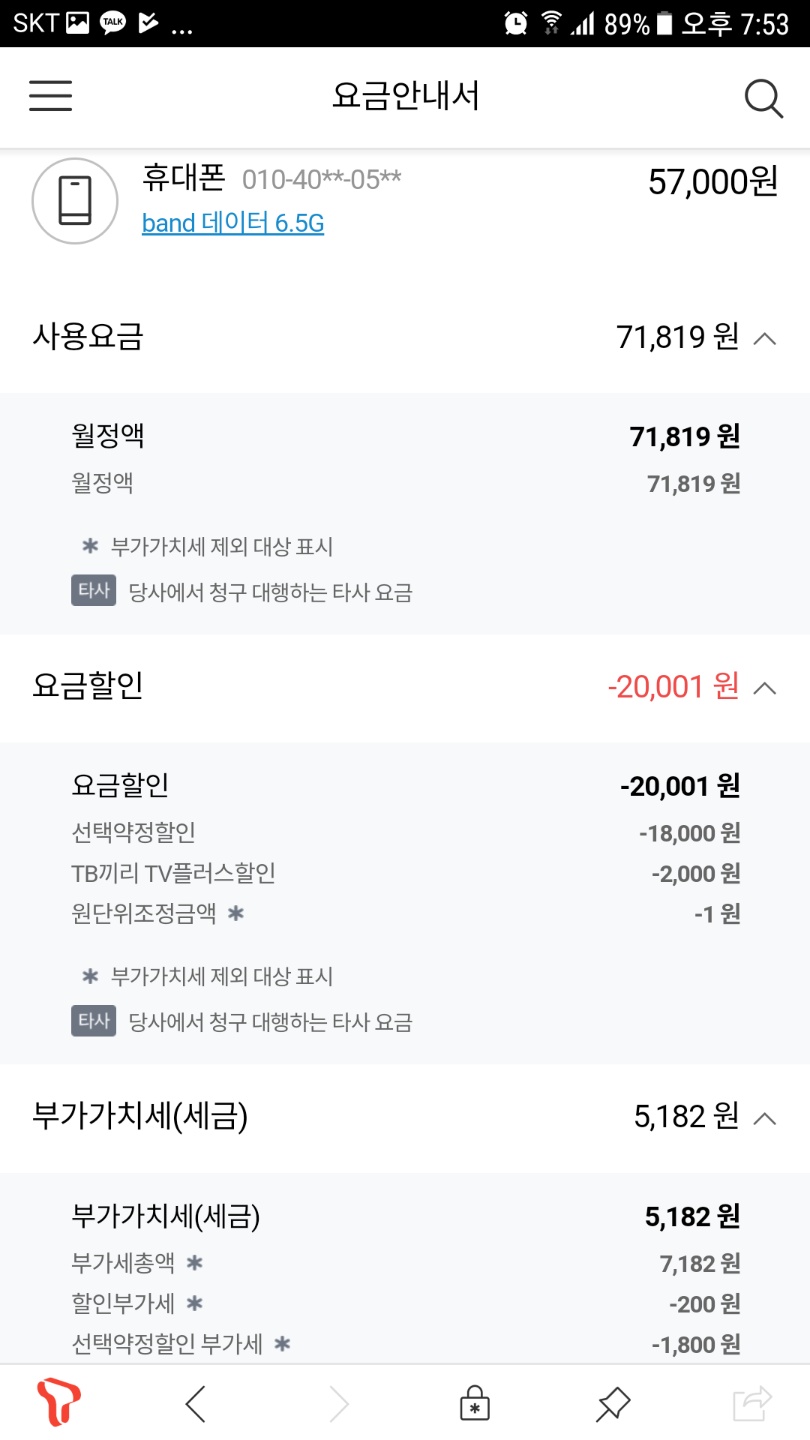Tap the 부가세총액 row
Image resolution: width=810 pixels, height=1440 pixels.
pyautogui.click(x=124, y=1263)
